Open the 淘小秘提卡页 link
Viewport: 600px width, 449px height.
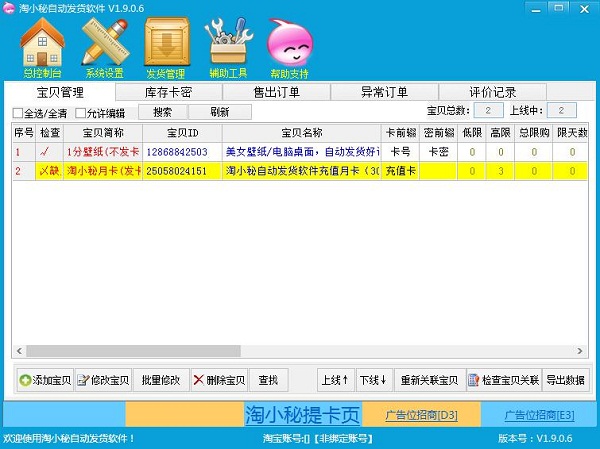coord(302,415)
